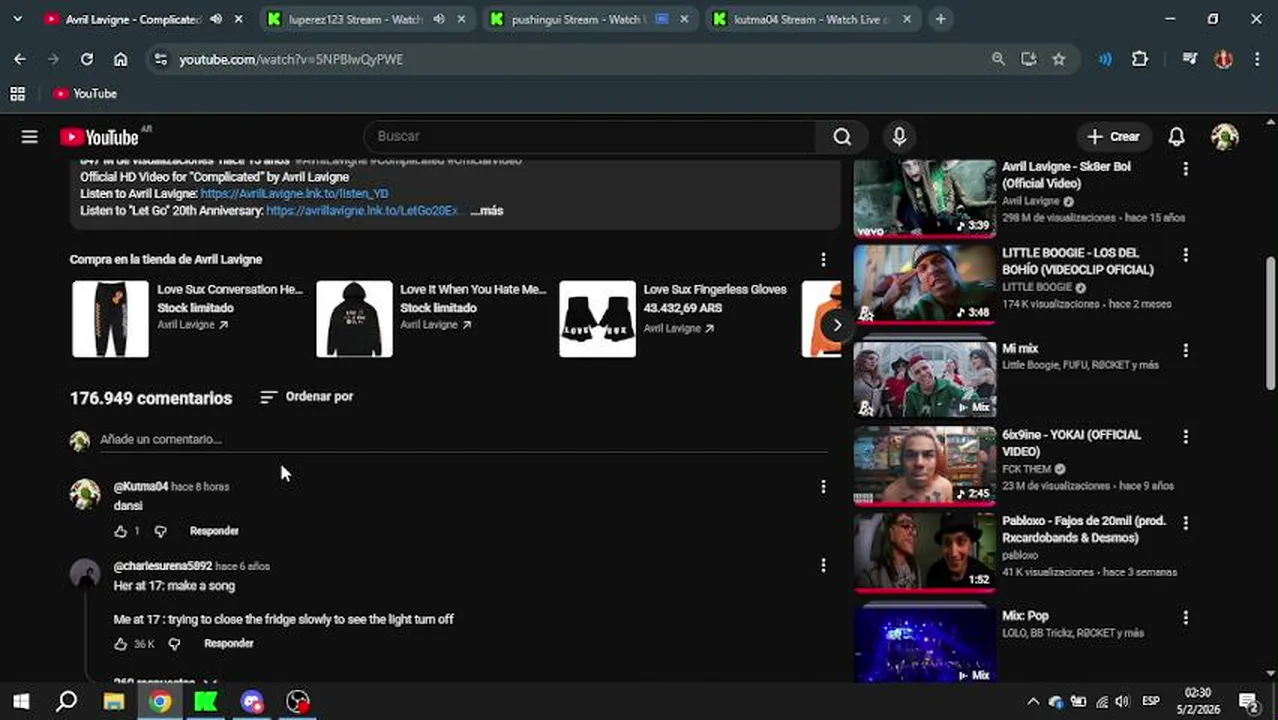Open the Windows Start menu
Image resolution: width=1278 pixels, height=720 pixels.
pos(20,701)
